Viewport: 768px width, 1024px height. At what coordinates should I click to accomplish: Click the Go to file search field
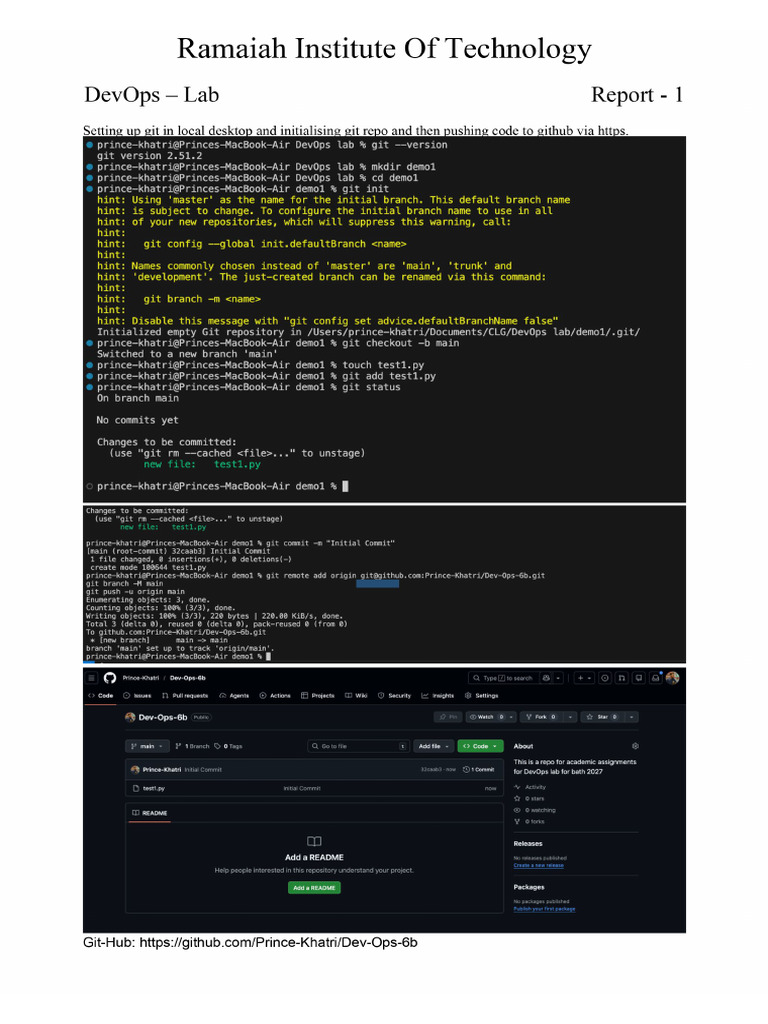(x=359, y=746)
